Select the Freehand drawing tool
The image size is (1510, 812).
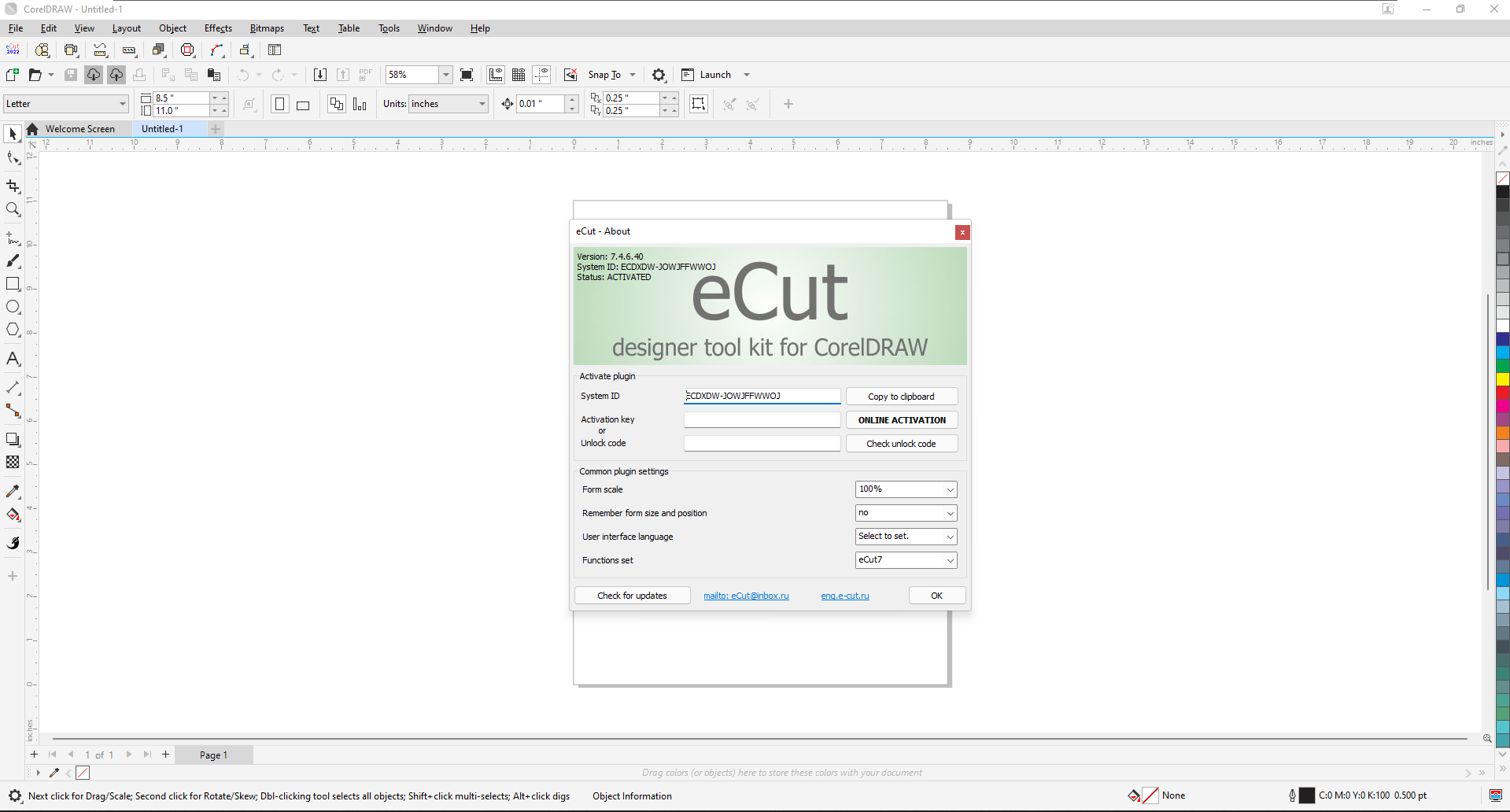pos(13,238)
